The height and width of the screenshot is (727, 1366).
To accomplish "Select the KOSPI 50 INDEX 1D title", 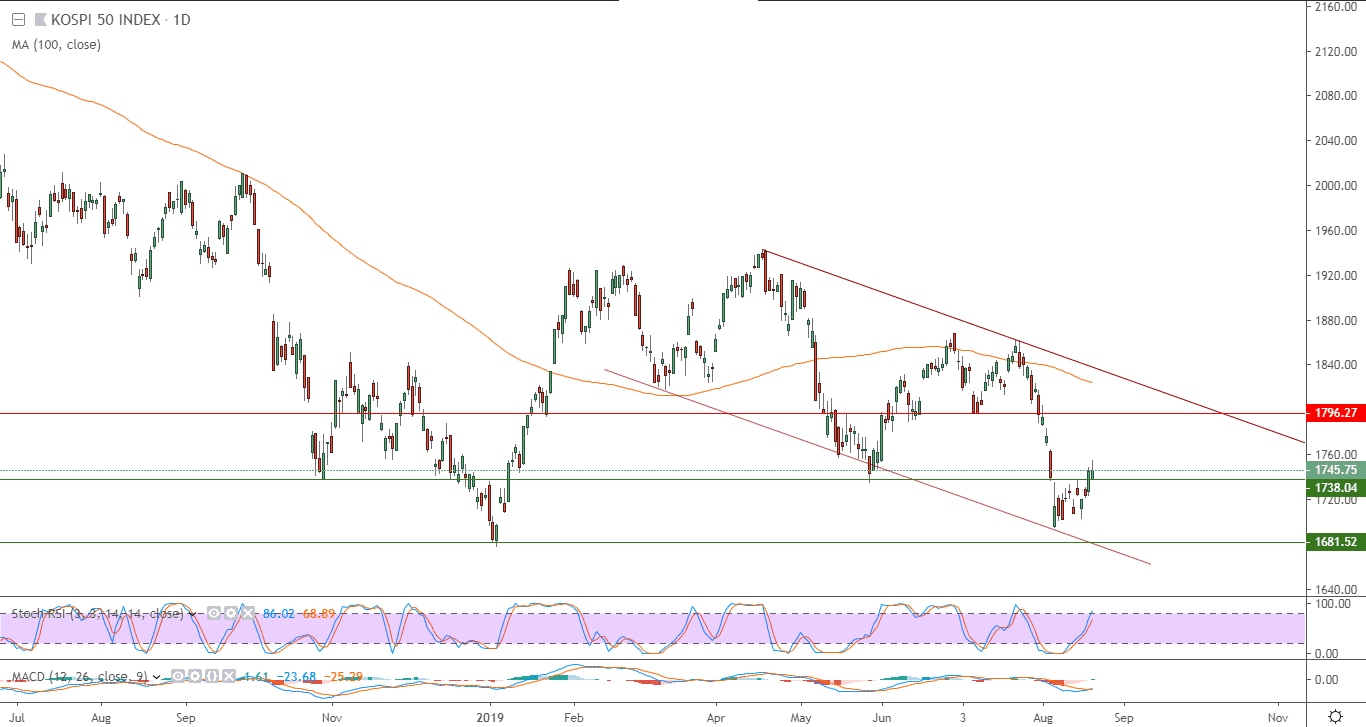I will pyautogui.click(x=121, y=20).
